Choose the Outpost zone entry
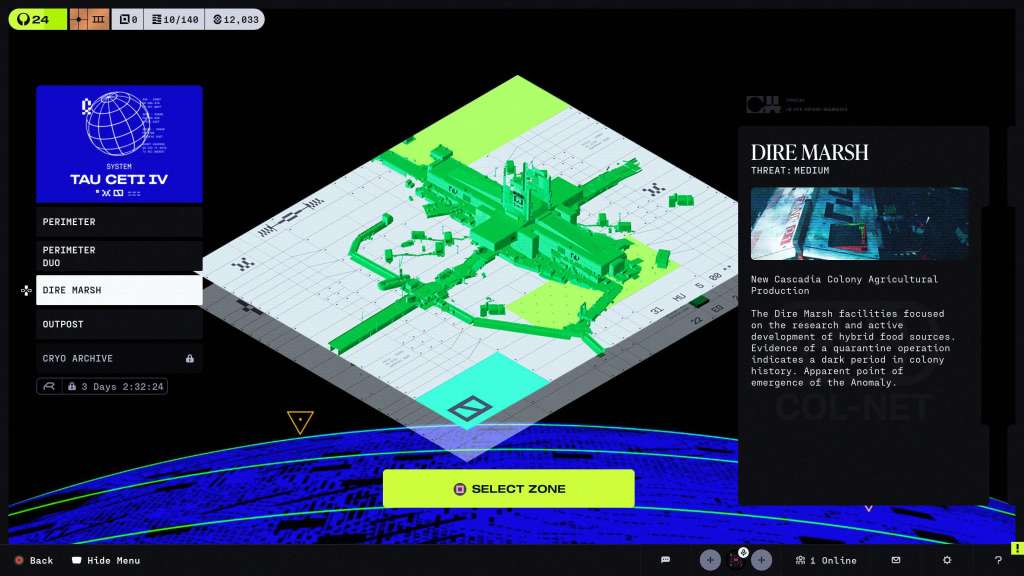The image size is (1024, 576). click(119, 324)
